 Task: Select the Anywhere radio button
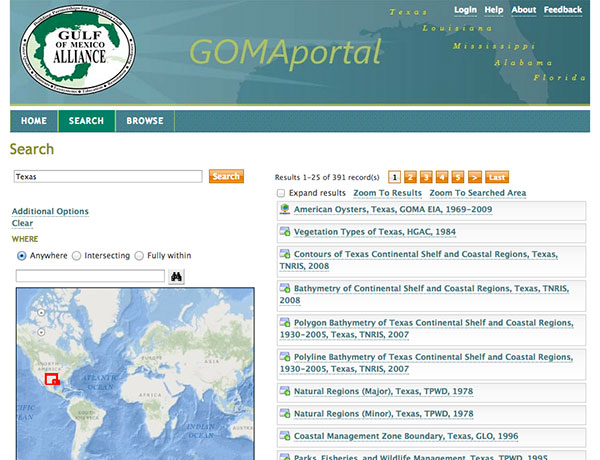(22, 256)
